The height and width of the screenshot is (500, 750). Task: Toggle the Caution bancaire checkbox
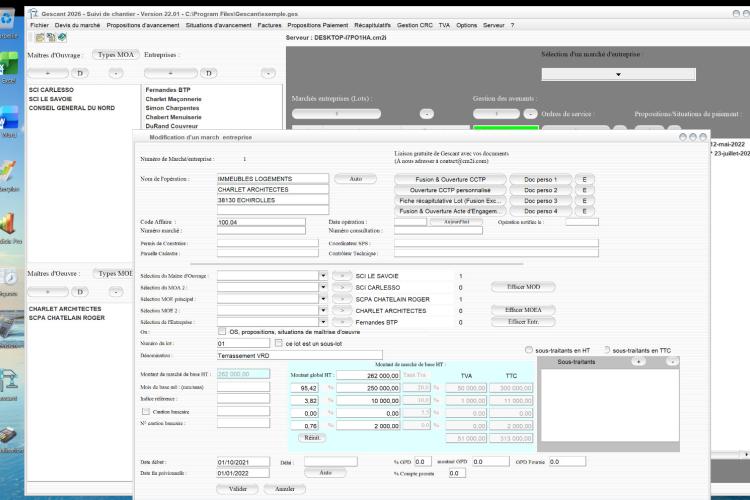point(145,411)
